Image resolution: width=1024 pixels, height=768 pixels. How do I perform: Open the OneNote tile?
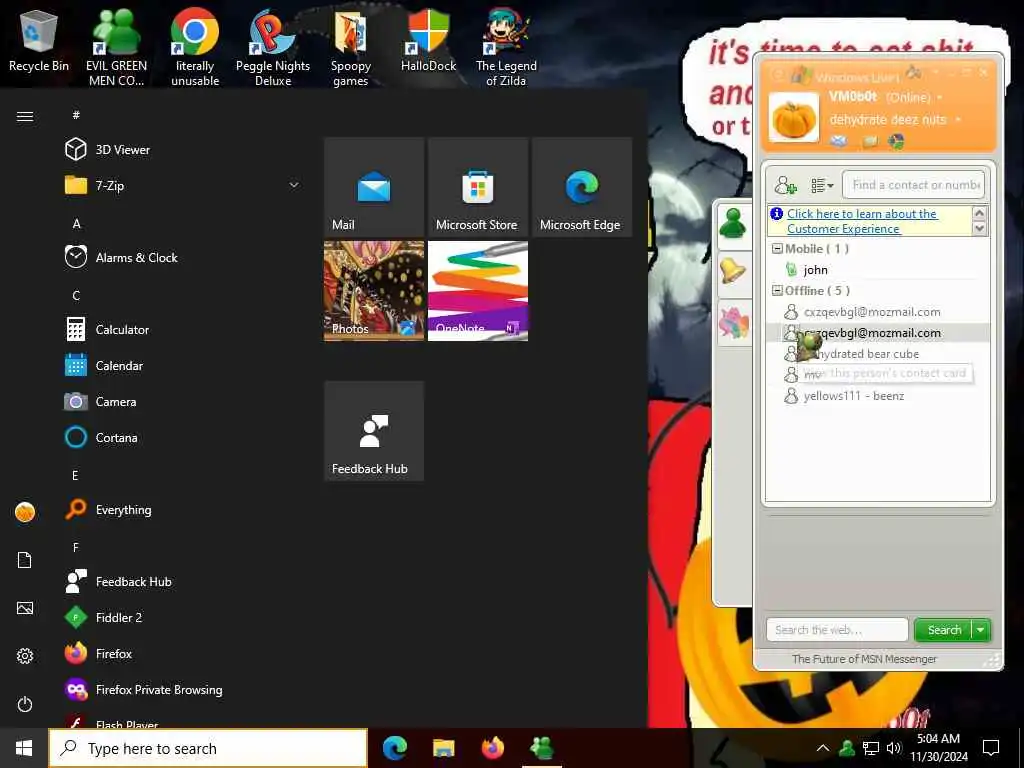[478, 291]
